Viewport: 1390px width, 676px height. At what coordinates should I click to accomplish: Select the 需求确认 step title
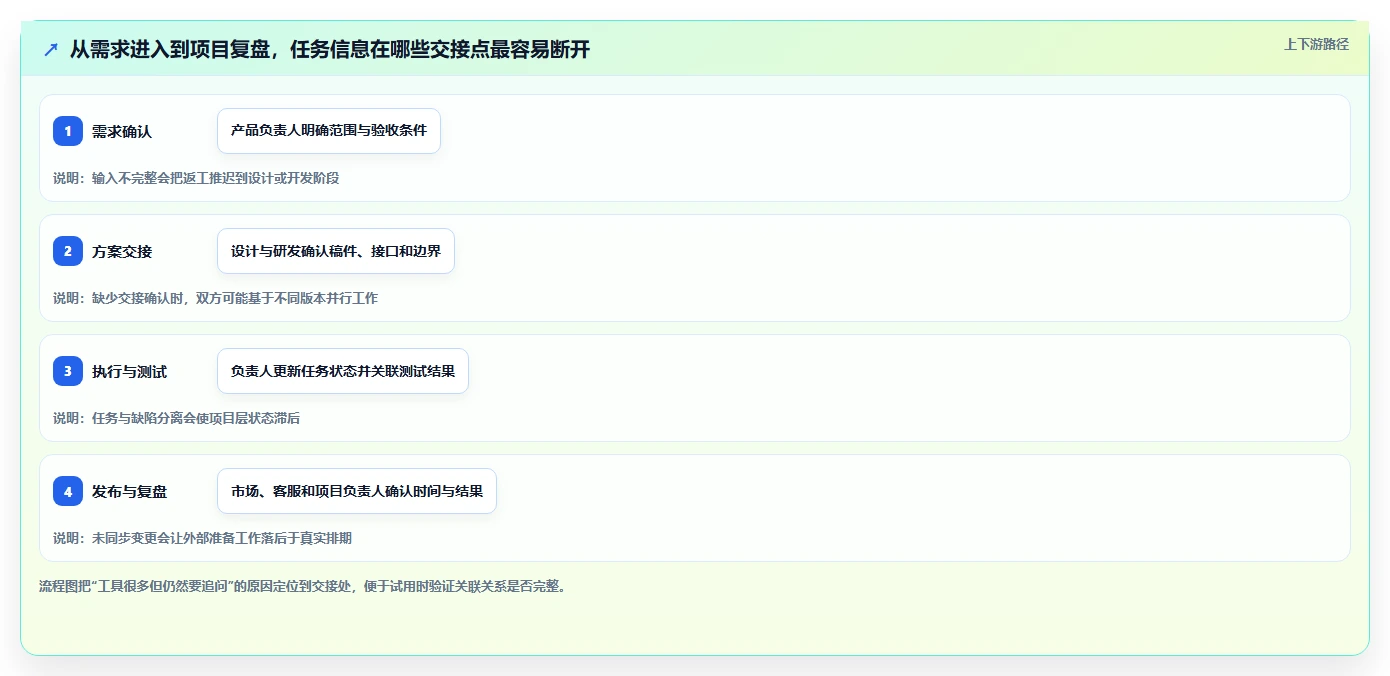click(x=122, y=132)
